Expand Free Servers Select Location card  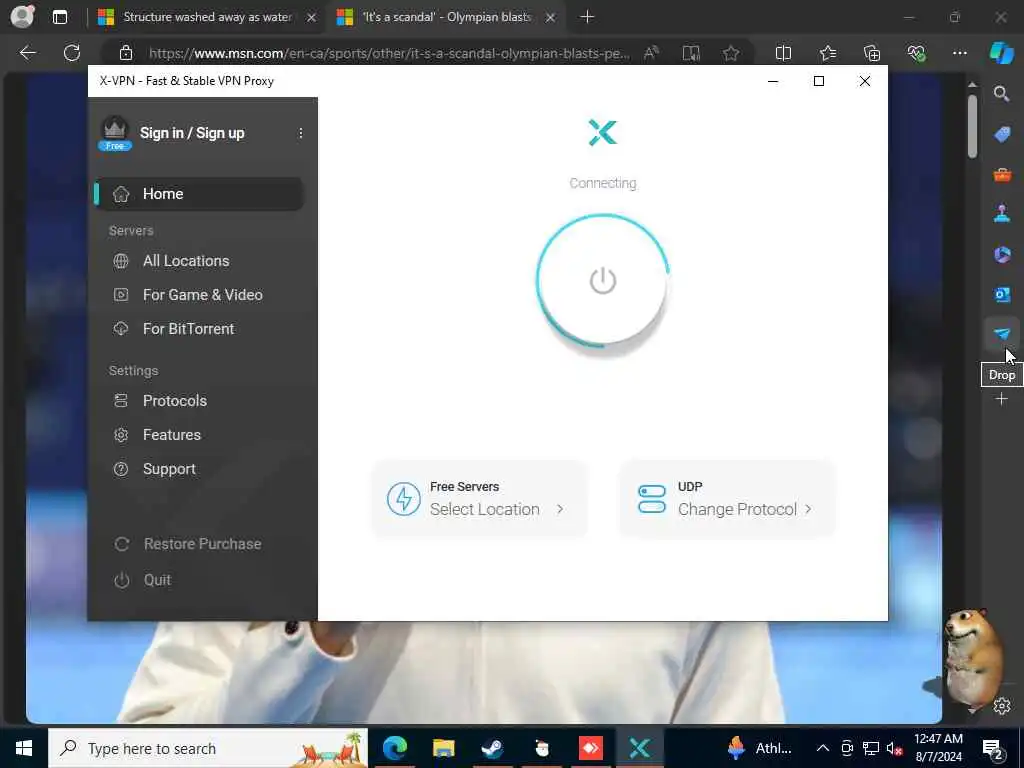(479, 499)
